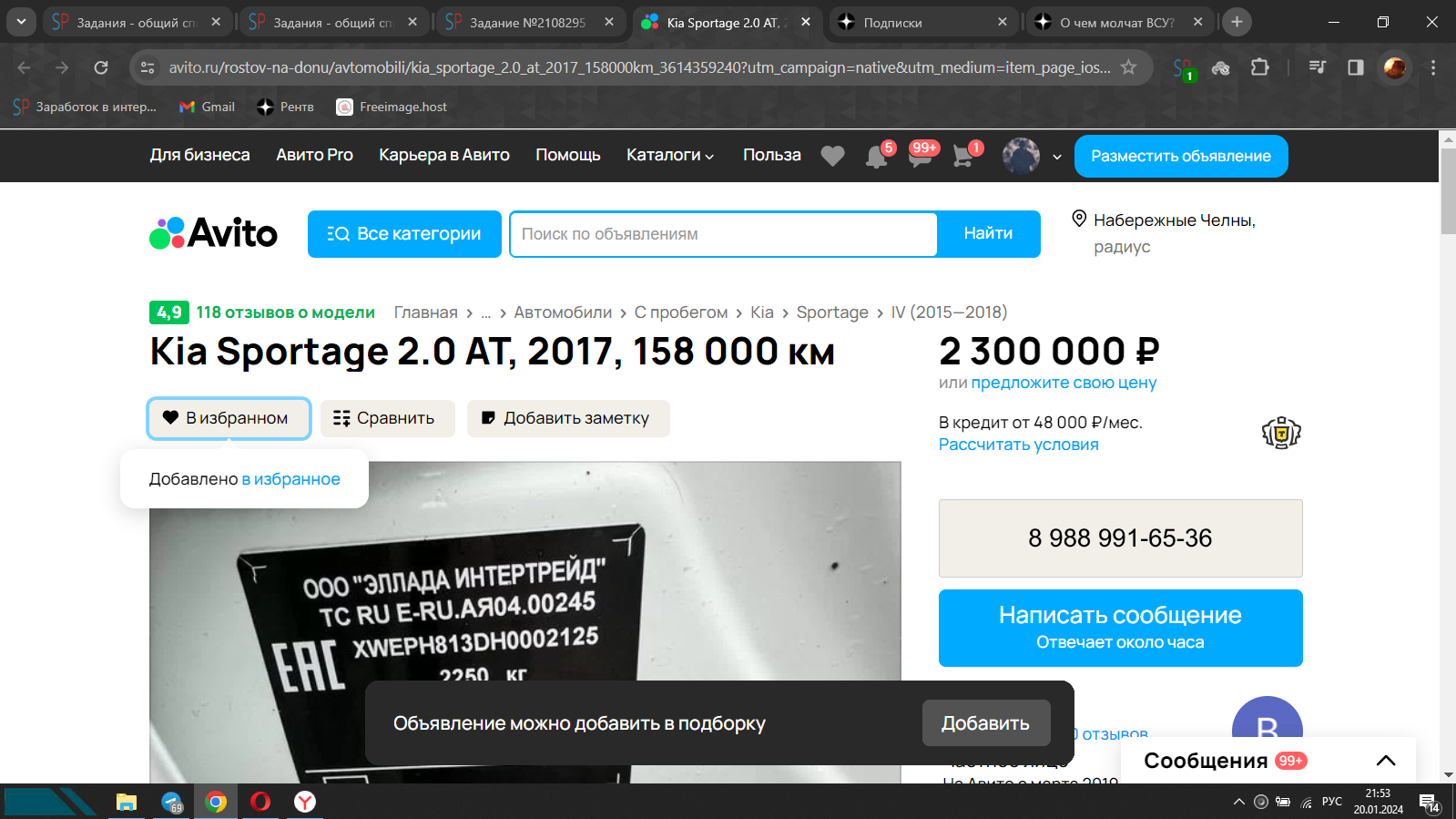Viewport: 1456px width, 819px height.
Task: Click Разместить объявление button
Action: coord(1181,156)
